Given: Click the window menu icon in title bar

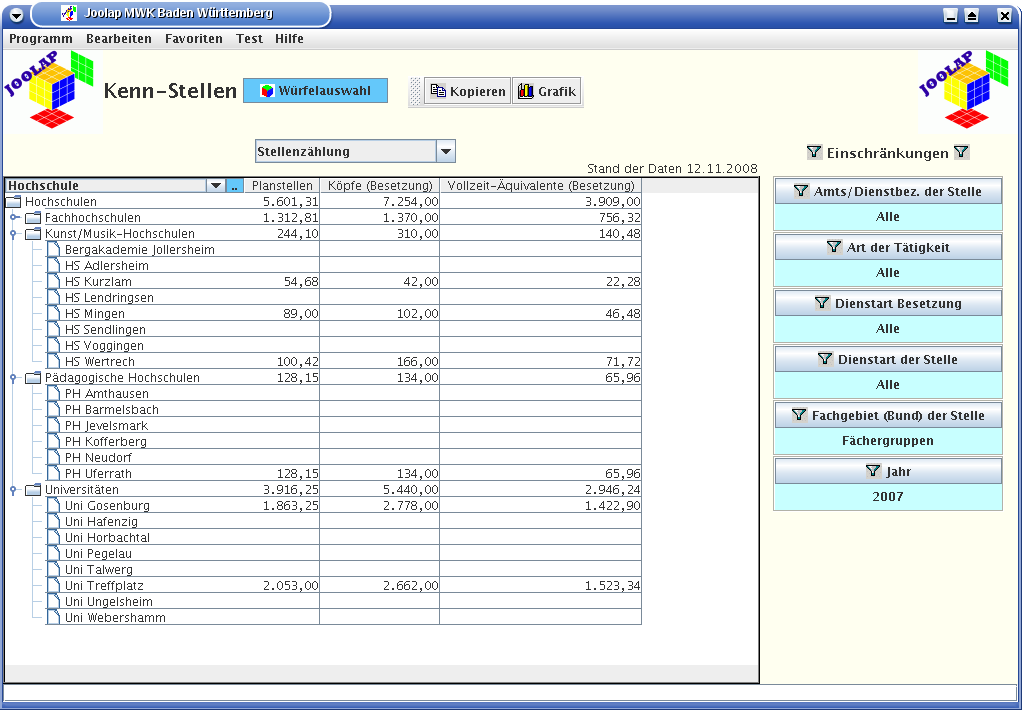Looking at the screenshot, I should tap(16, 15).
